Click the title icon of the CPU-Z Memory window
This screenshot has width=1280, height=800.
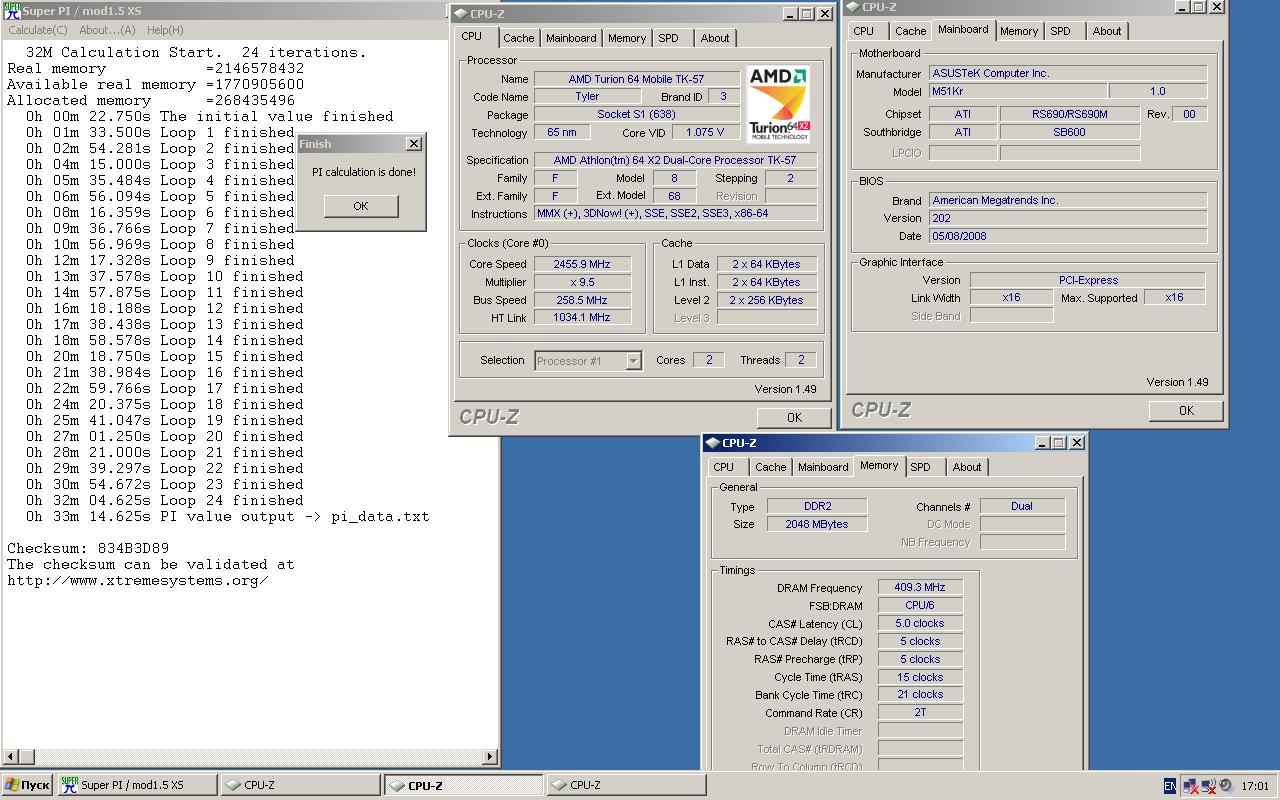(711, 443)
